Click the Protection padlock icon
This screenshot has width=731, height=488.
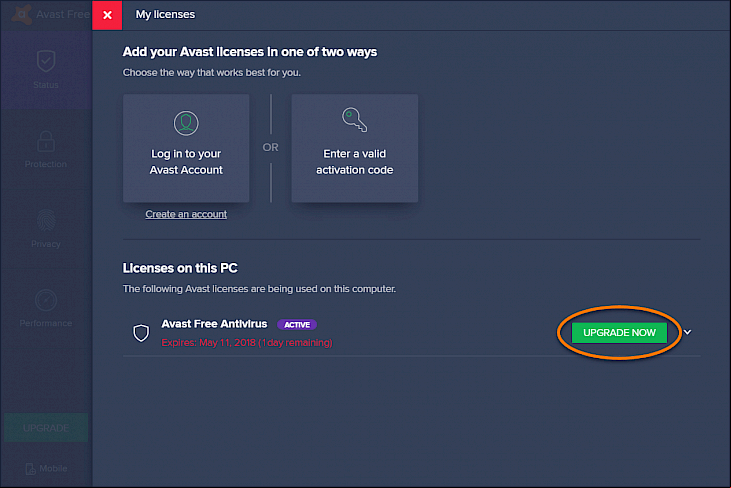click(x=46, y=141)
